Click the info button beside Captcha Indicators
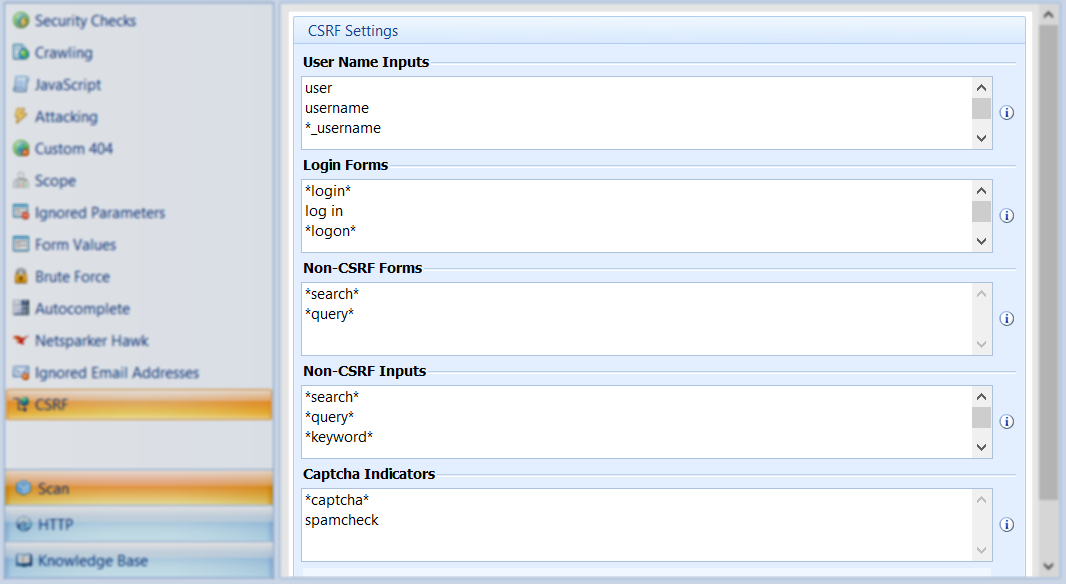The image size is (1066, 584). (1007, 524)
